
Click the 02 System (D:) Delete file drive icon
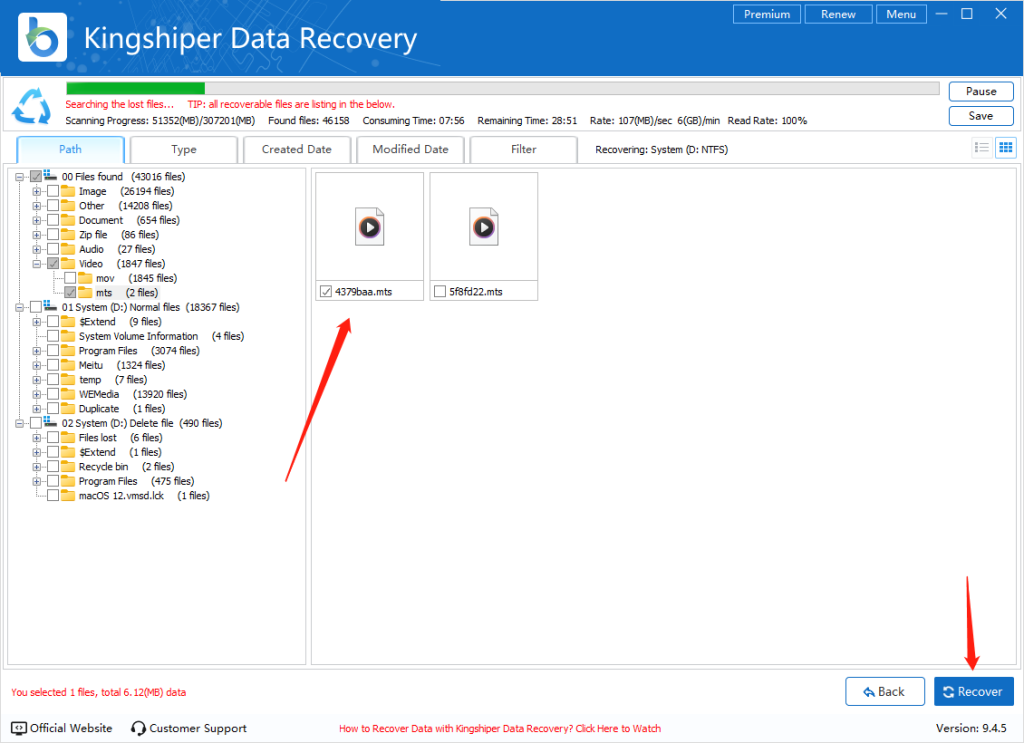(x=50, y=422)
